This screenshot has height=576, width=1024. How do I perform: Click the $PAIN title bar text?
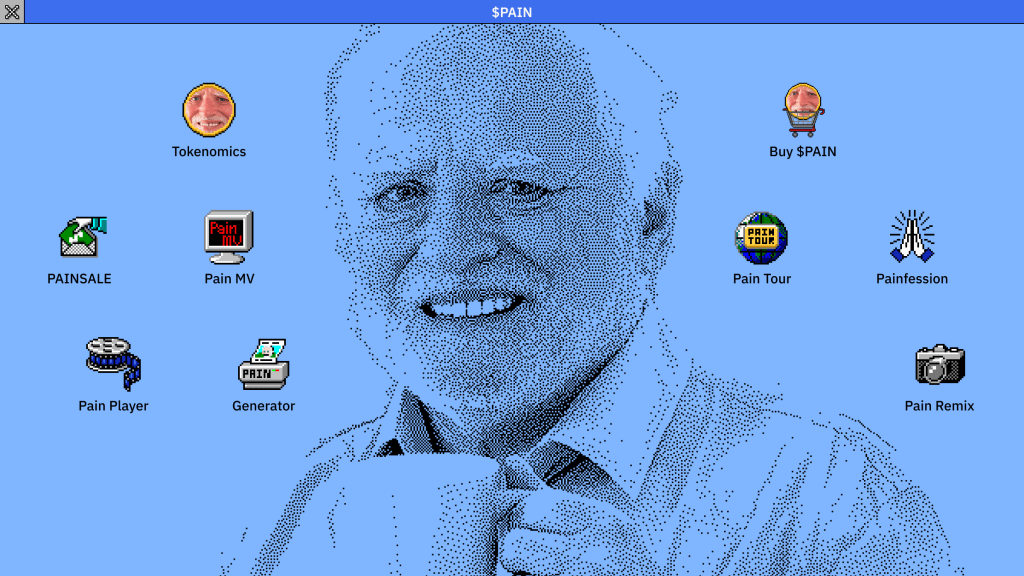pyautogui.click(x=512, y=12)
